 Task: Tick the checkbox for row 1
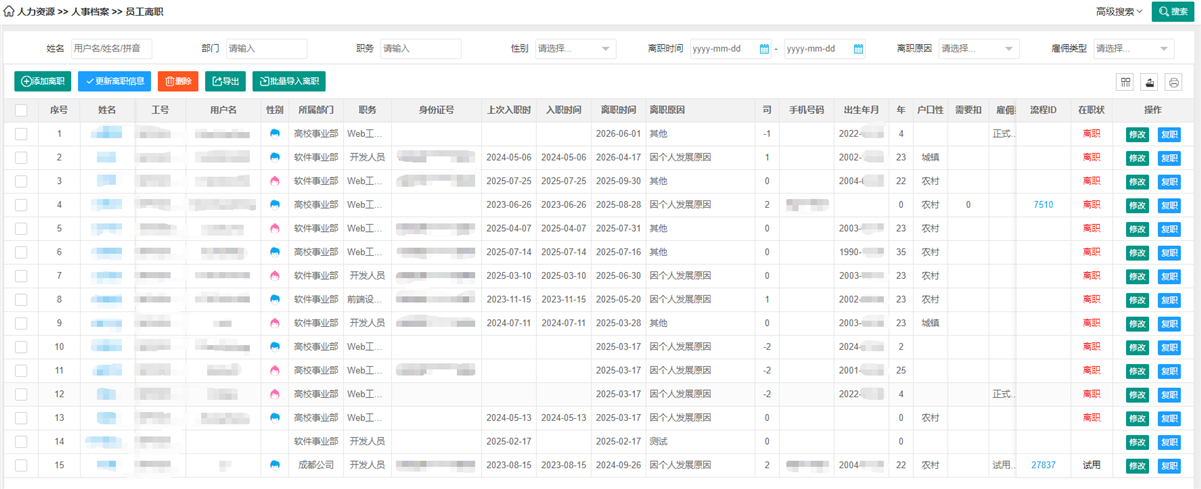pos(21,133)
